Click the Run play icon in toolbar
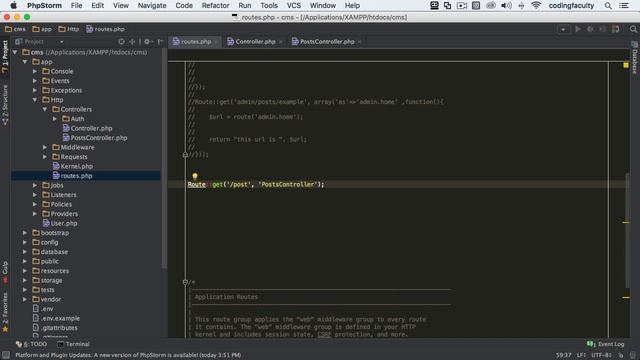This screenshot has height=360, width=640. [x=578, y=29]
